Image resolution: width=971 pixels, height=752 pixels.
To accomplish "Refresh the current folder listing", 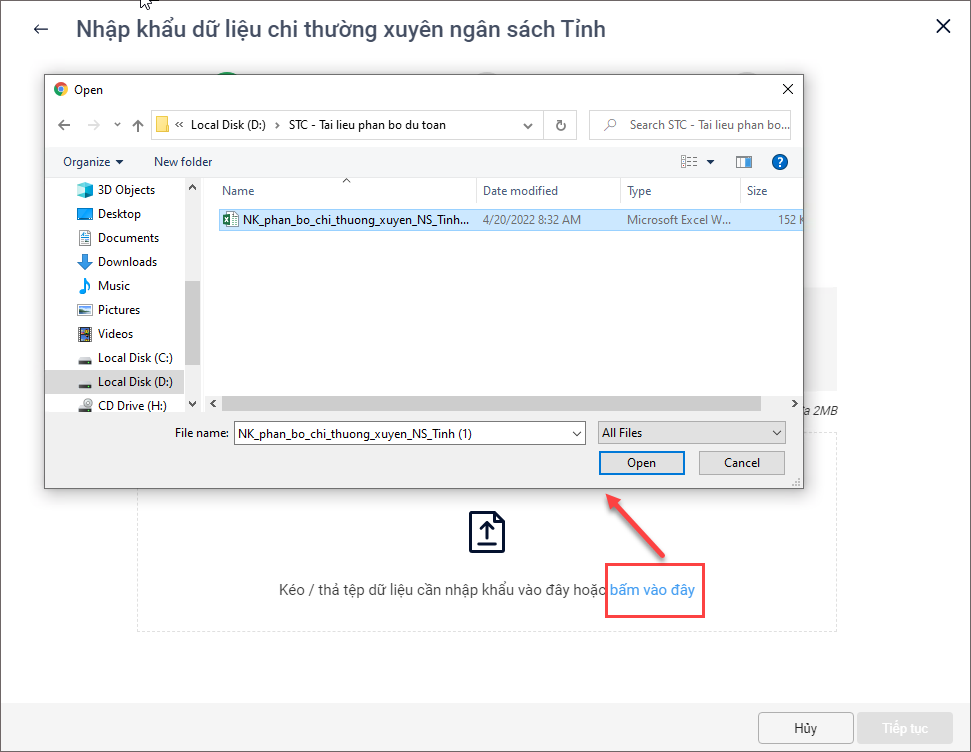I will tap(560, 125).
